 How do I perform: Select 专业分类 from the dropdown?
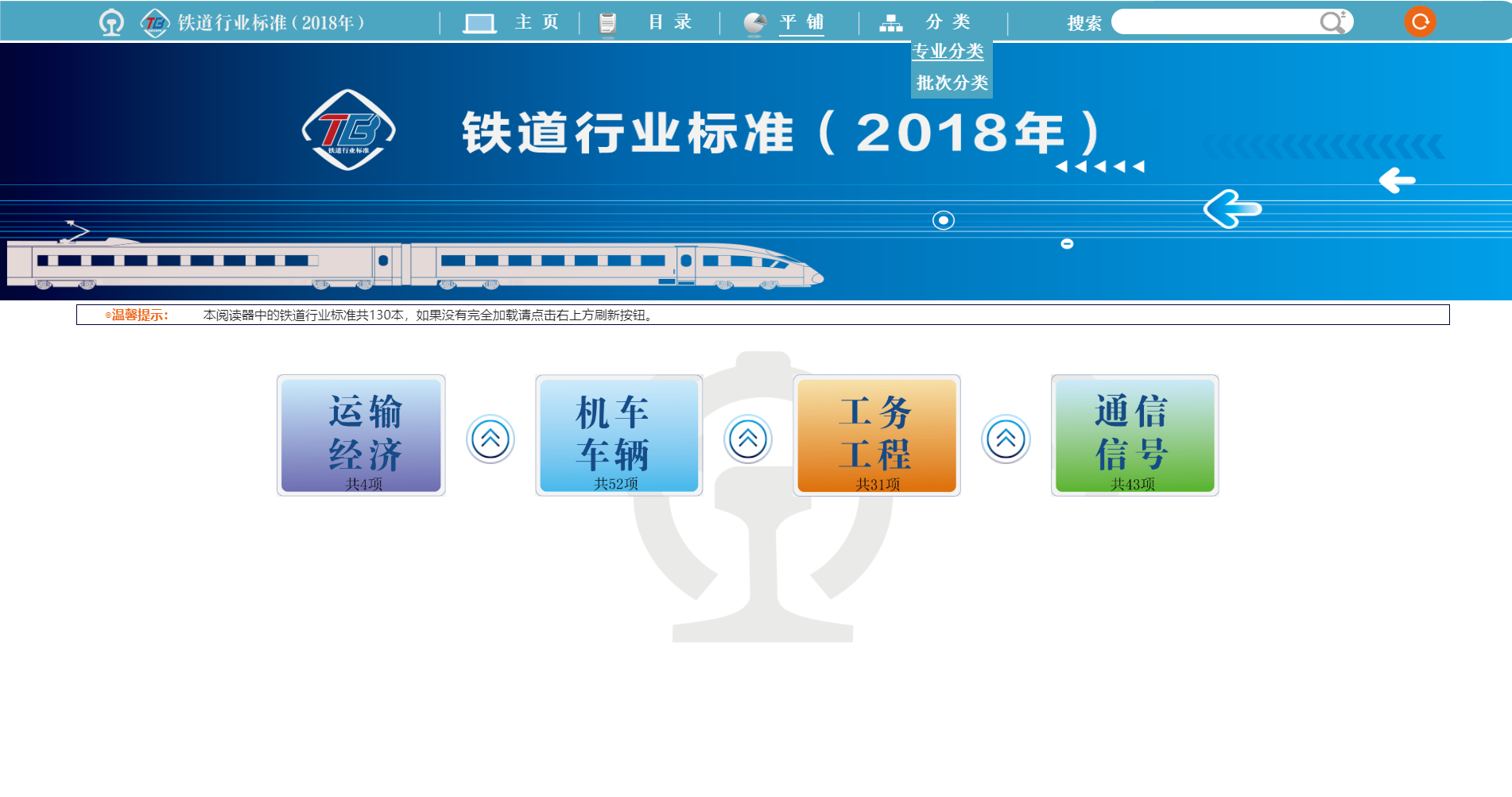[x=948, y=52]
